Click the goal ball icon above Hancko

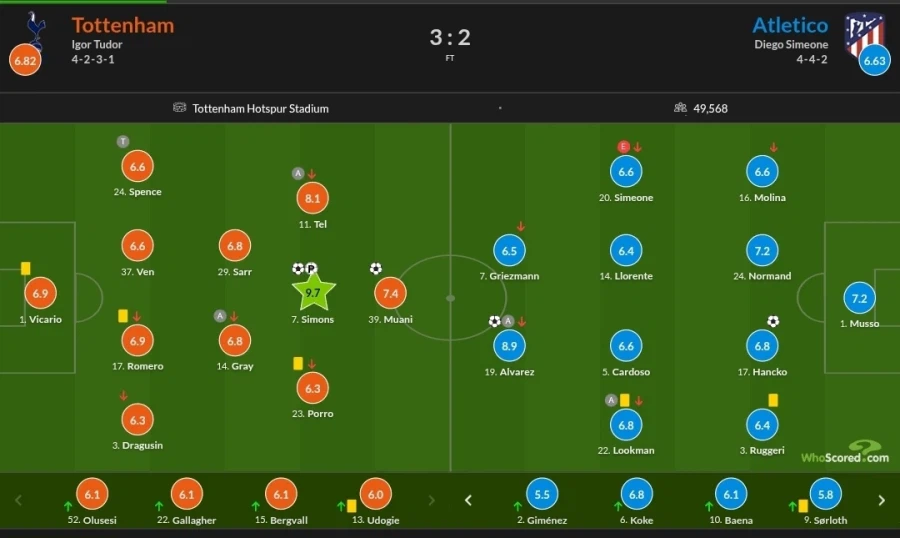(773, 321)
